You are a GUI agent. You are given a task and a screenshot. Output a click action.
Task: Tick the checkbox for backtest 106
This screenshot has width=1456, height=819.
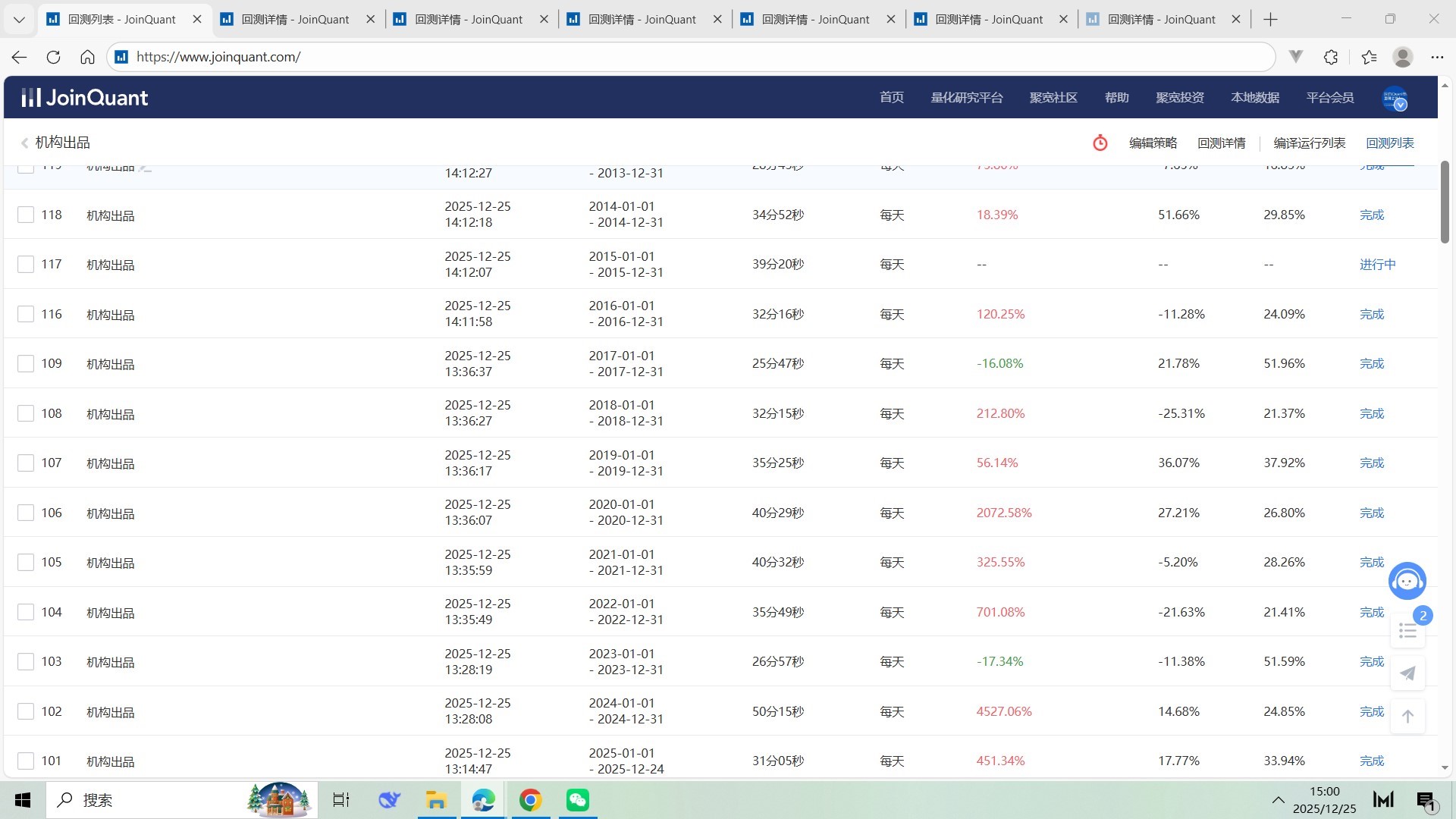click(26, 513)
